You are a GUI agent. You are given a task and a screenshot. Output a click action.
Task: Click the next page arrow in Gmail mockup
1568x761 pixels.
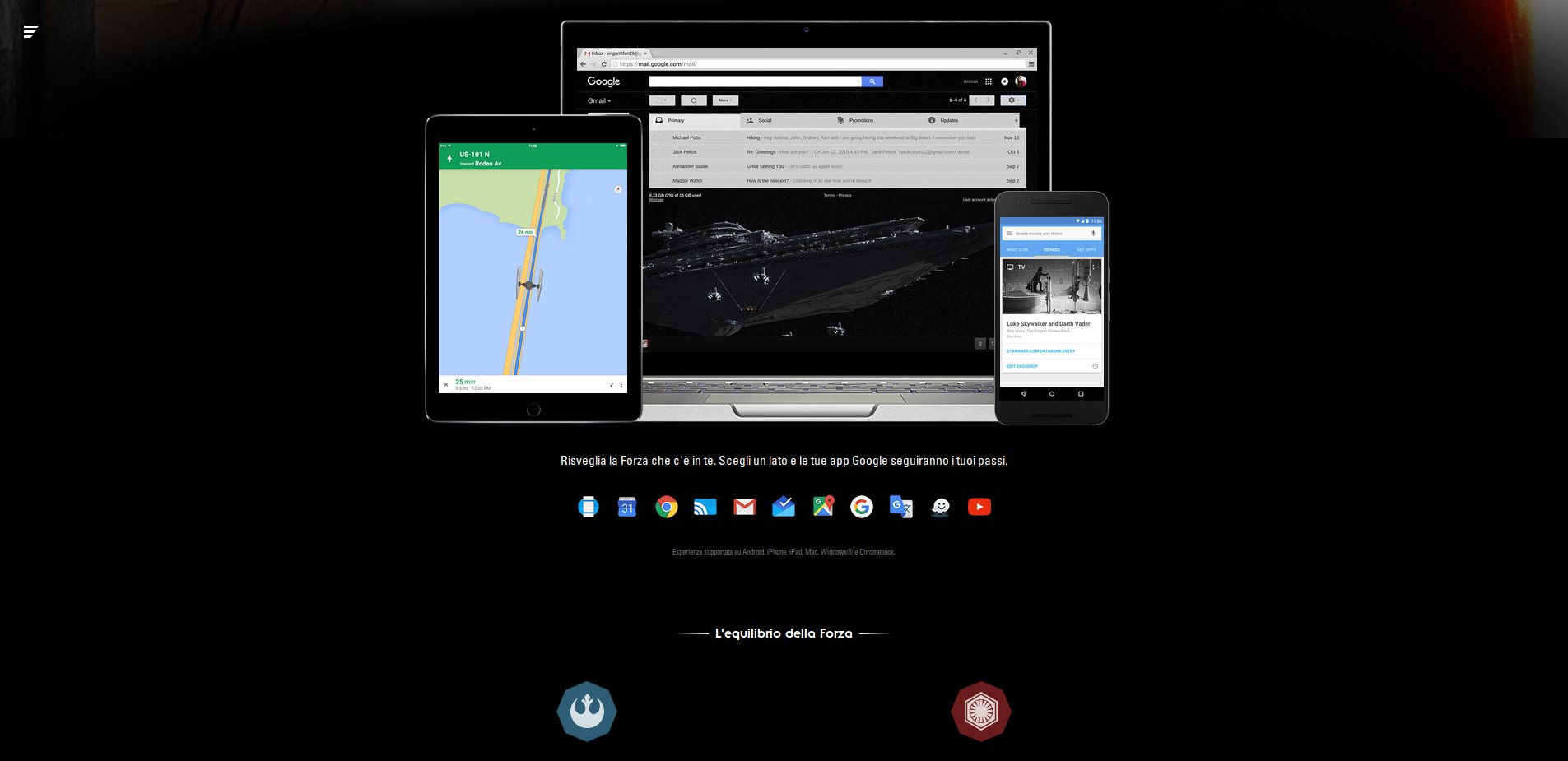pos(989,100)
